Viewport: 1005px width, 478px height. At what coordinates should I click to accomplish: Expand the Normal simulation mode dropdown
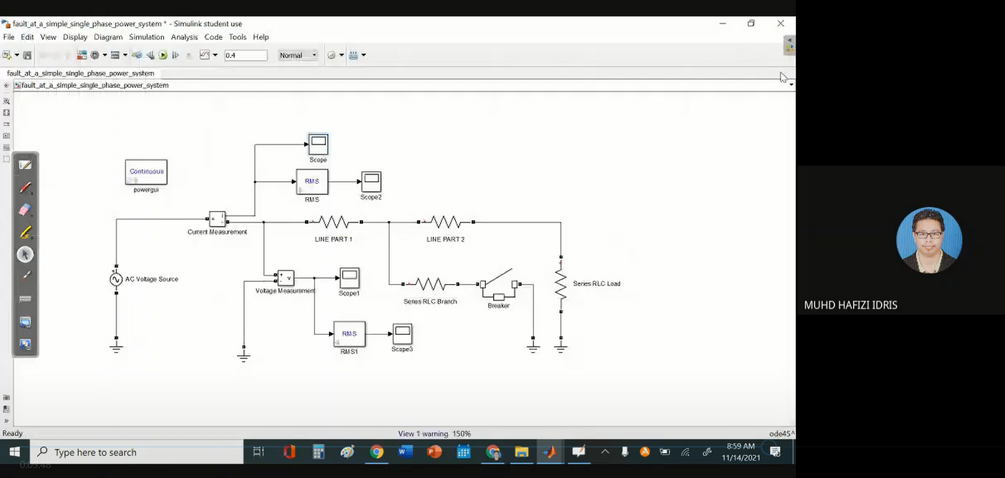point(297,55)
